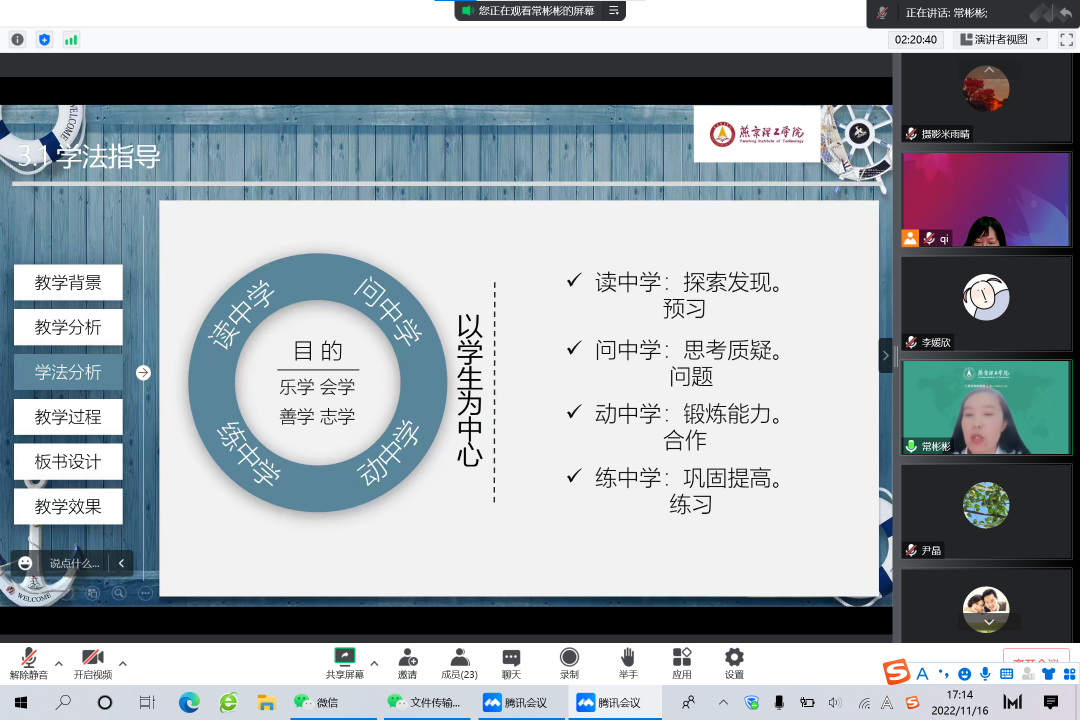
Task: Expand share options arrow beside 共享屏幕
Action: (x=374, y=663)
